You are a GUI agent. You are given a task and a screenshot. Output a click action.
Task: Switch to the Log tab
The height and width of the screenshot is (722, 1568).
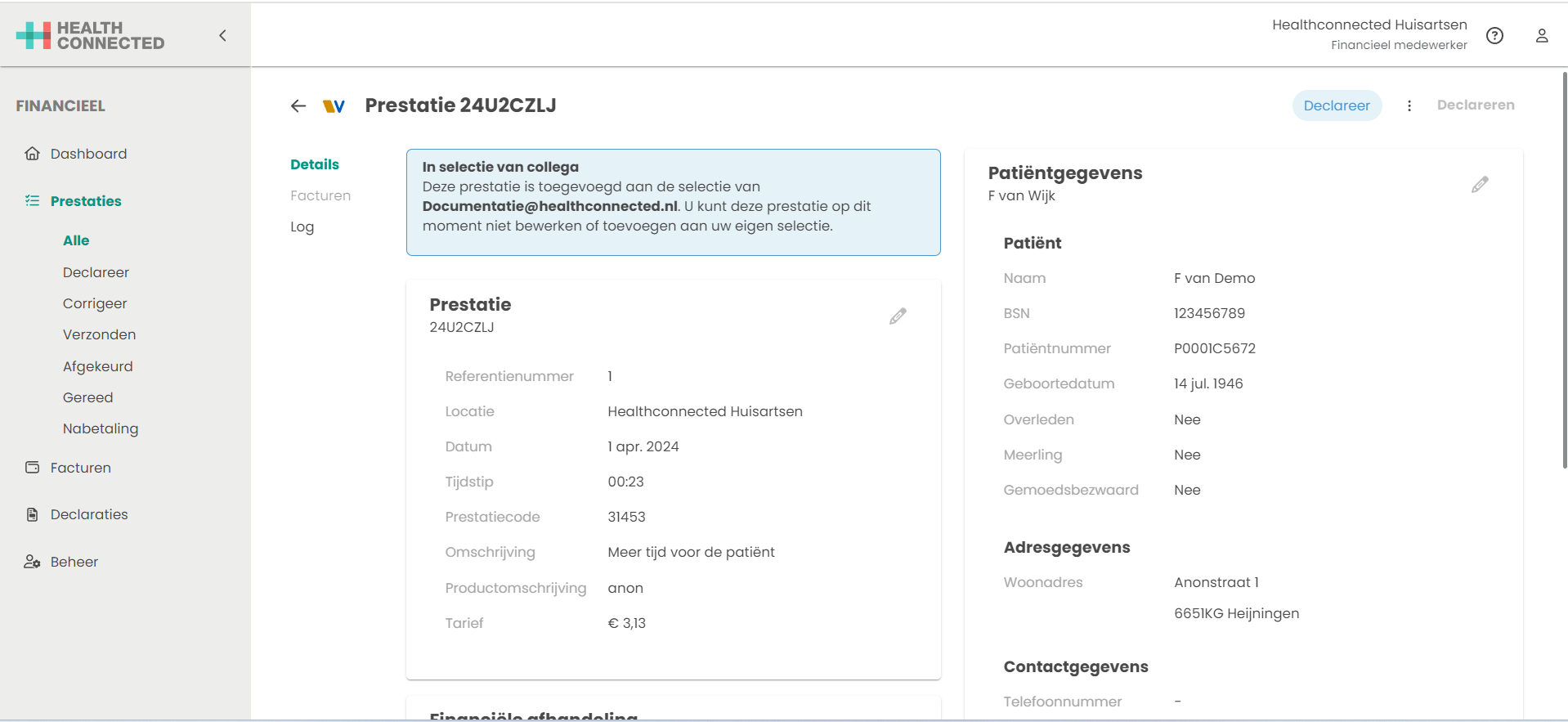(x=302, y=226)
